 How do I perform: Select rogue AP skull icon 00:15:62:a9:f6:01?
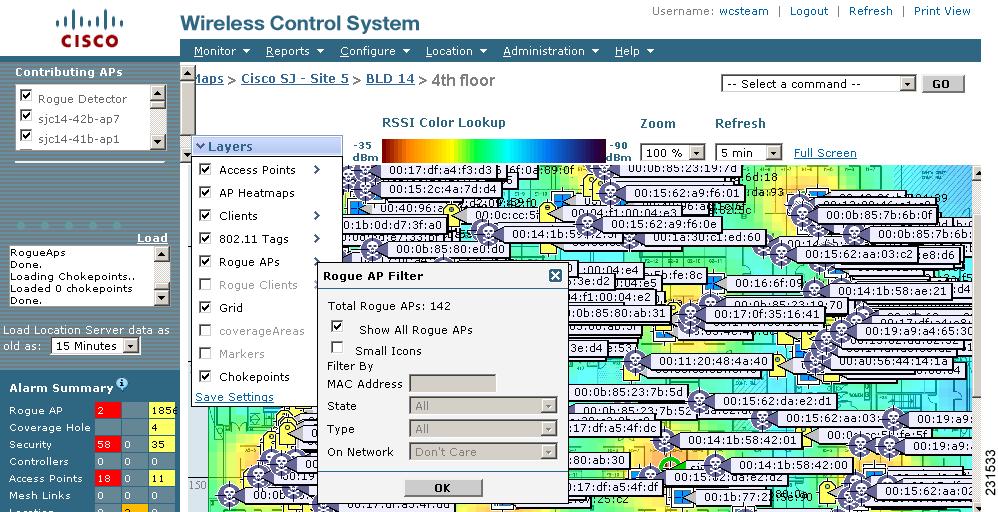609,192
